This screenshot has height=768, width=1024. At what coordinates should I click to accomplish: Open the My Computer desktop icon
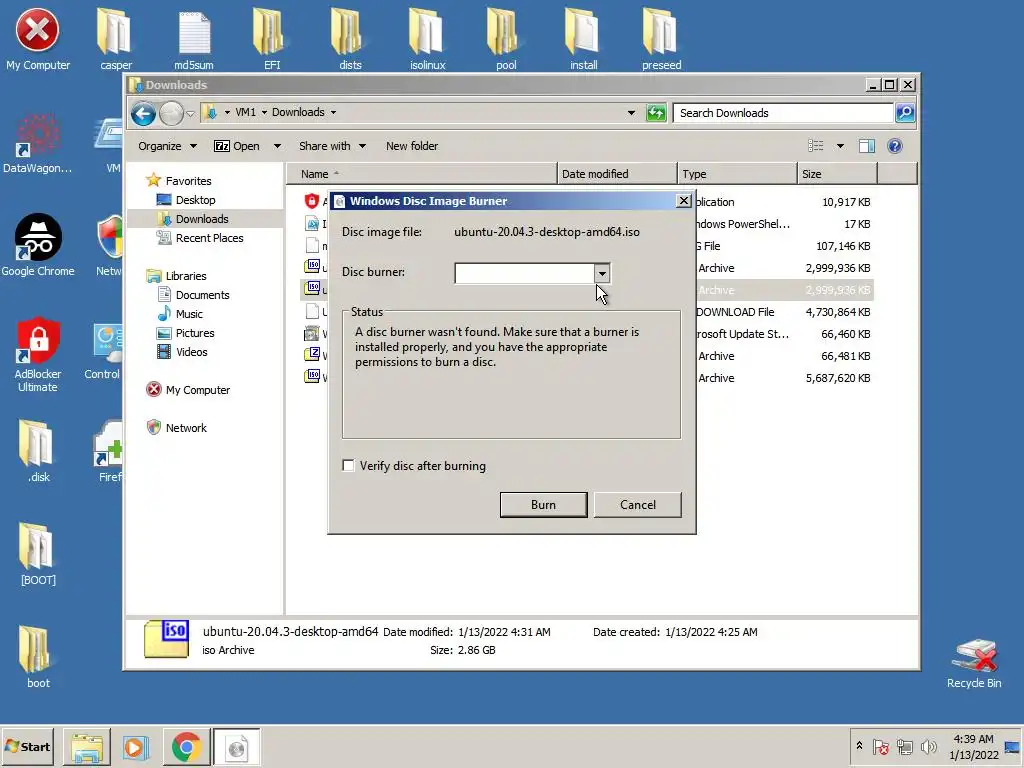[x=37, y=39]
